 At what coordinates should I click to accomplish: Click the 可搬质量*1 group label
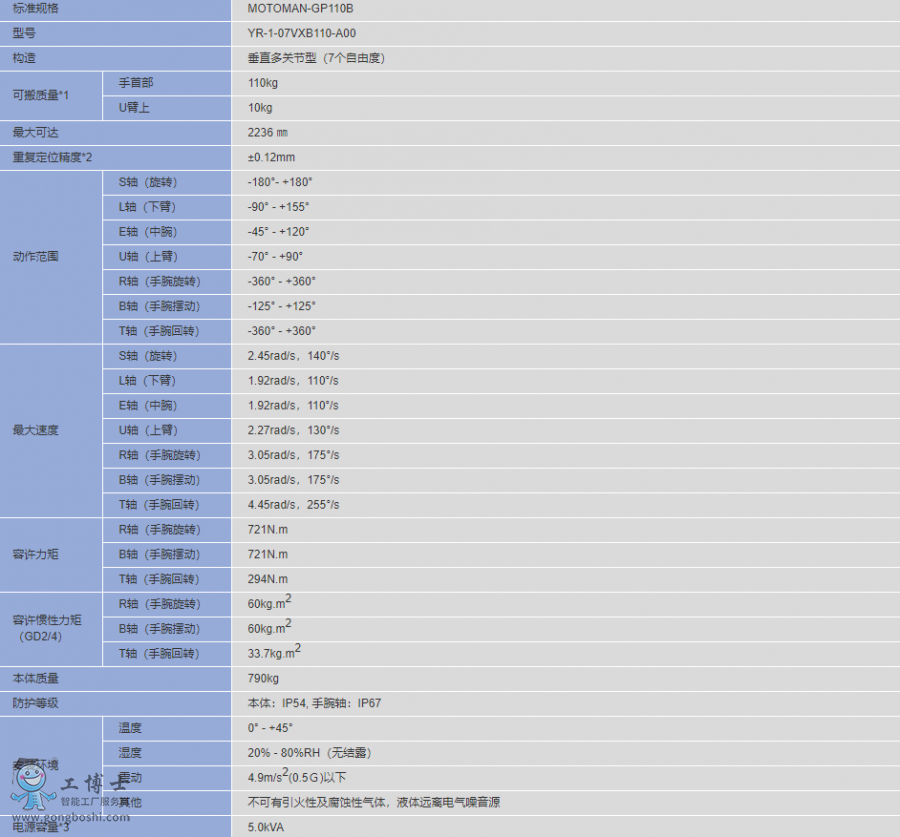pos(41,95)
